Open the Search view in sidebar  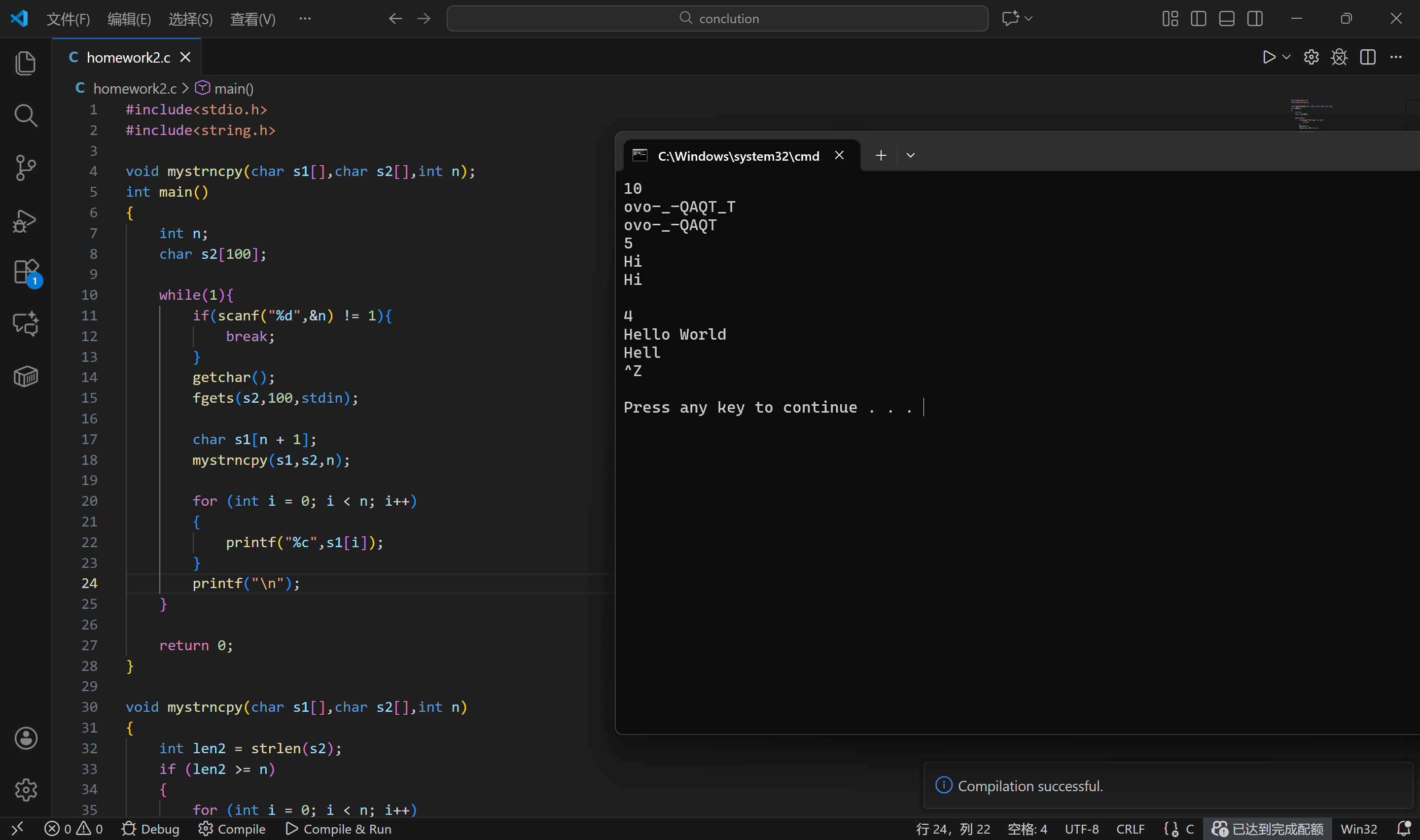tap(26, 115)
